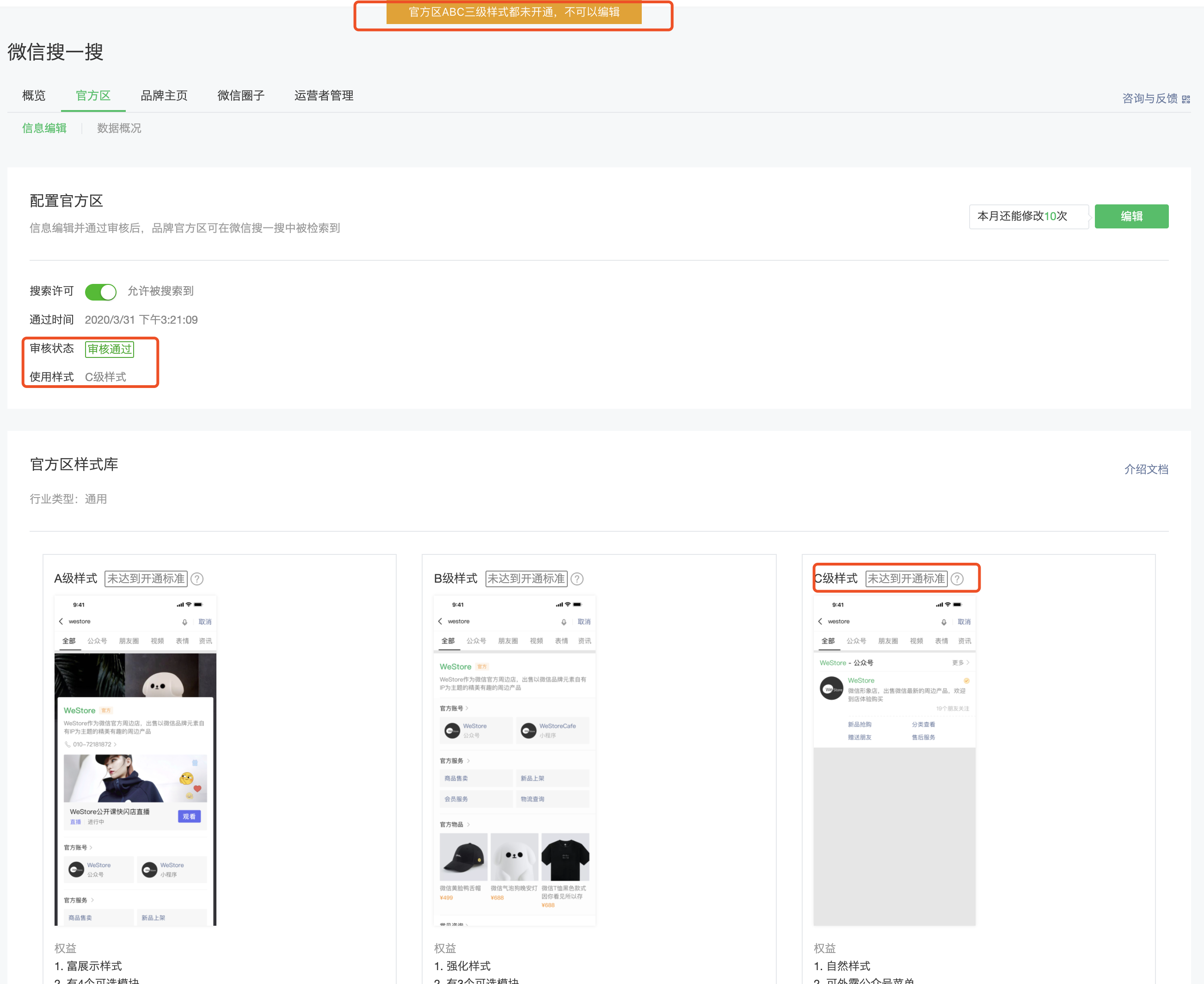Open the 介绍文档 link

tap(1146, 469)
